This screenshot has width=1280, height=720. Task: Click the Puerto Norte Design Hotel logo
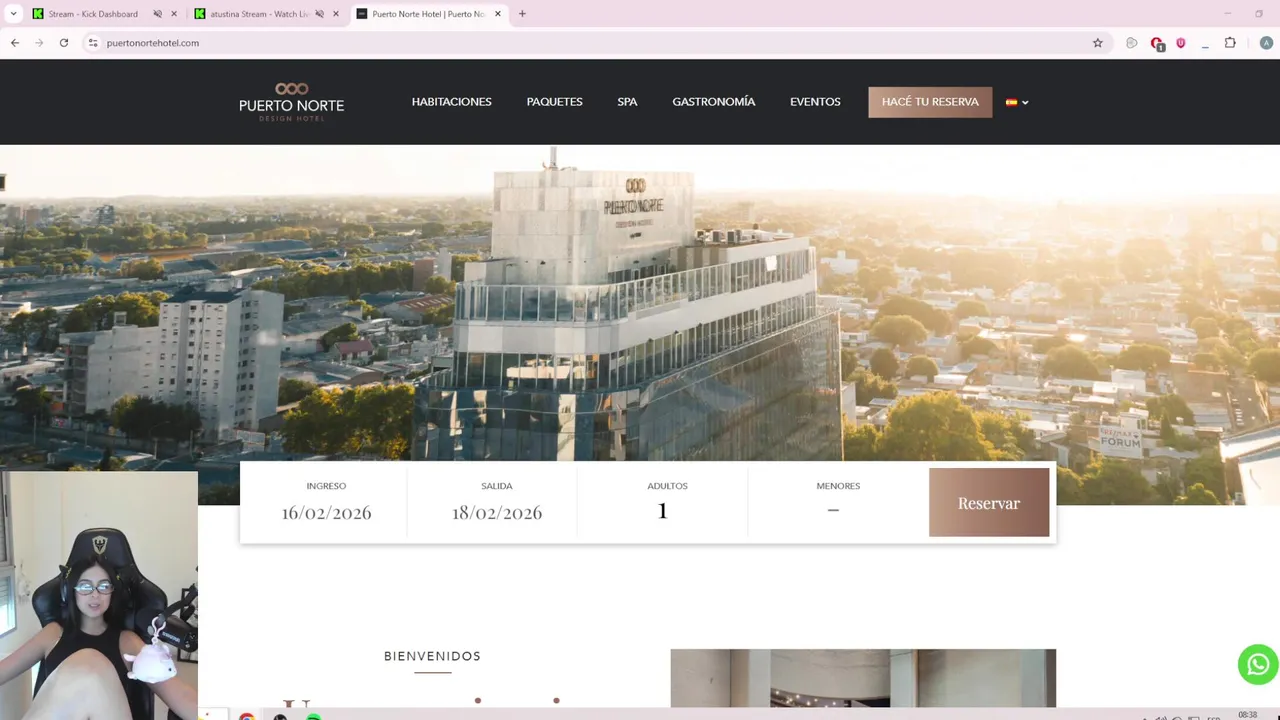291,102
